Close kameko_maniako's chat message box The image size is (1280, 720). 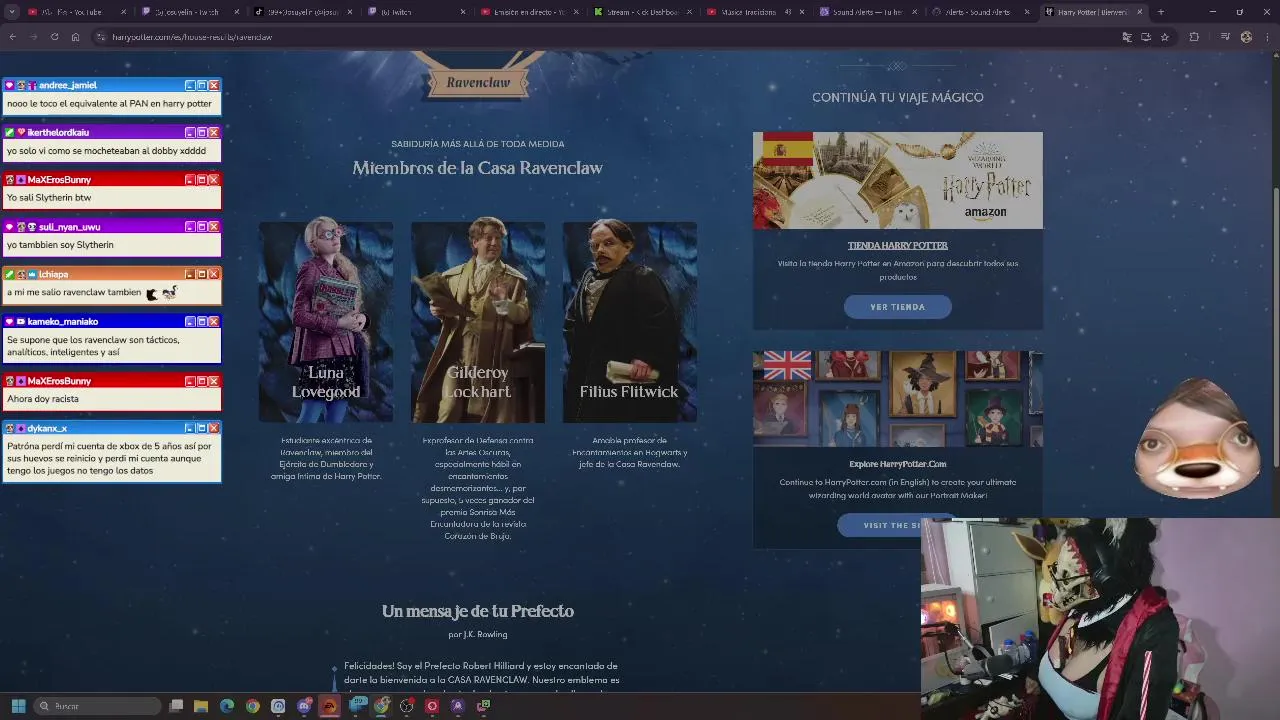[x=213, y=321]
